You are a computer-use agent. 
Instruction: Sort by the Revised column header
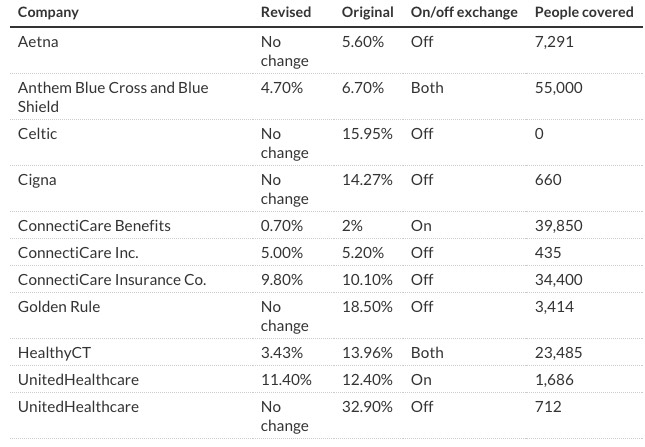(285, 12)
